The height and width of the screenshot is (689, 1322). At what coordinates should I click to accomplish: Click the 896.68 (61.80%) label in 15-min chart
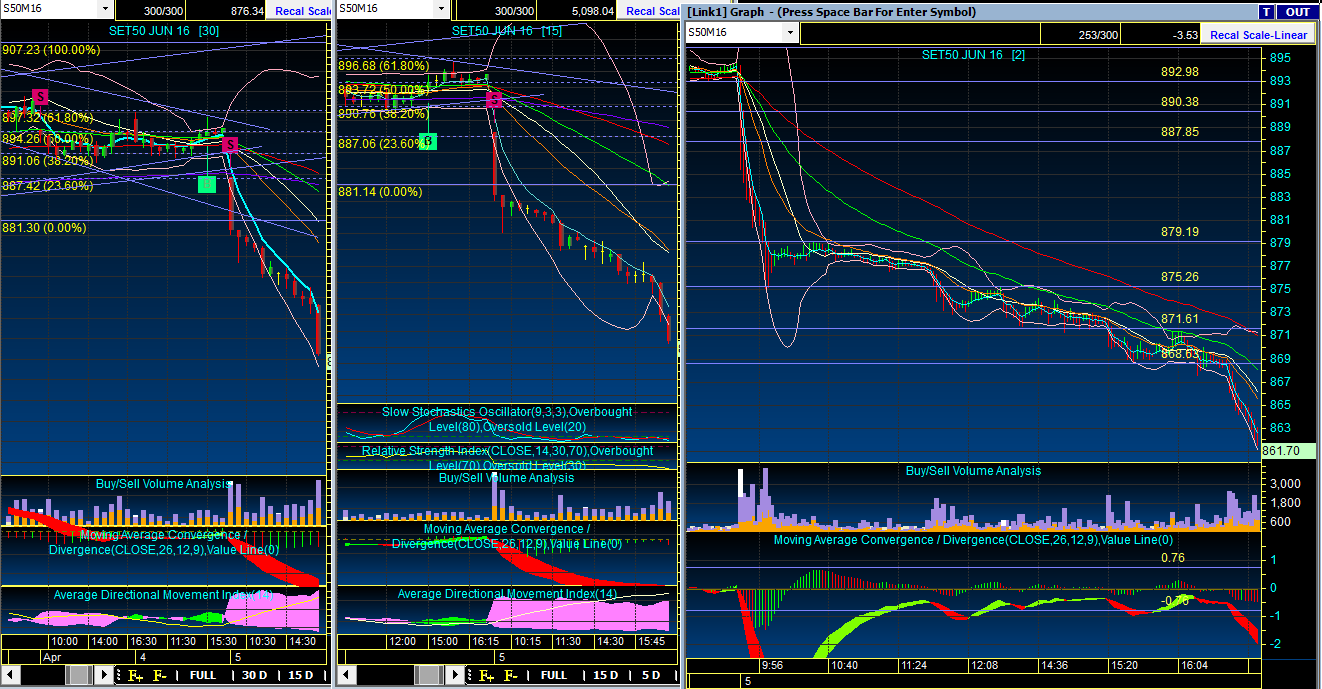(384, 66)
